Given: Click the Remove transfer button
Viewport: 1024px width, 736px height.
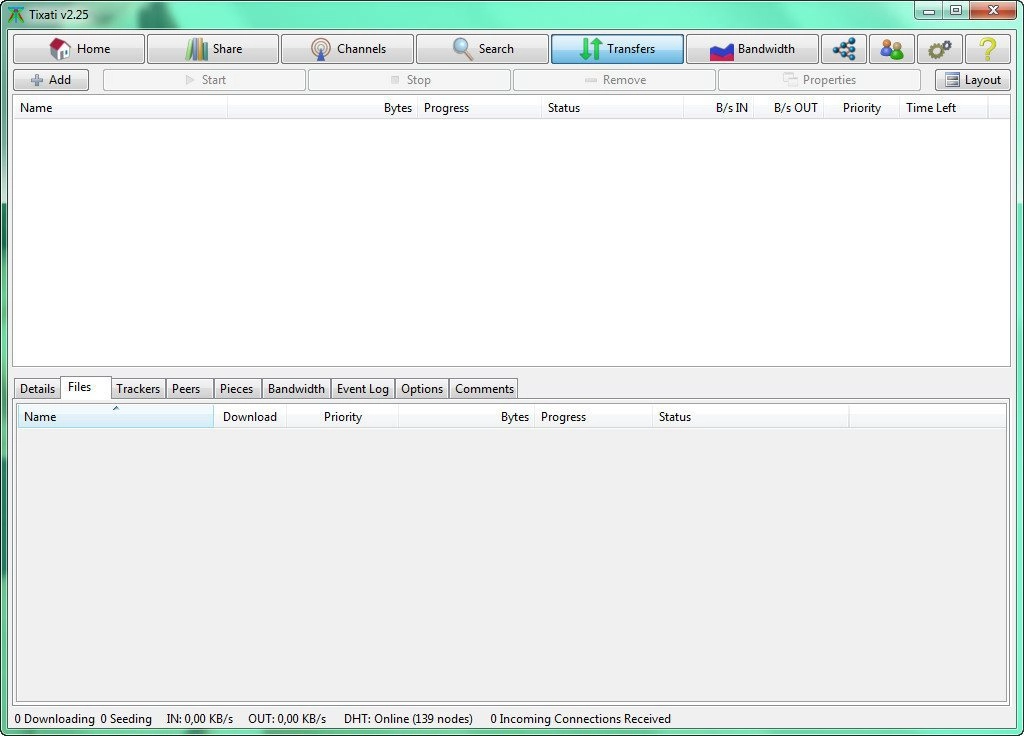Looking at the screenshot, I should (615, 80).
